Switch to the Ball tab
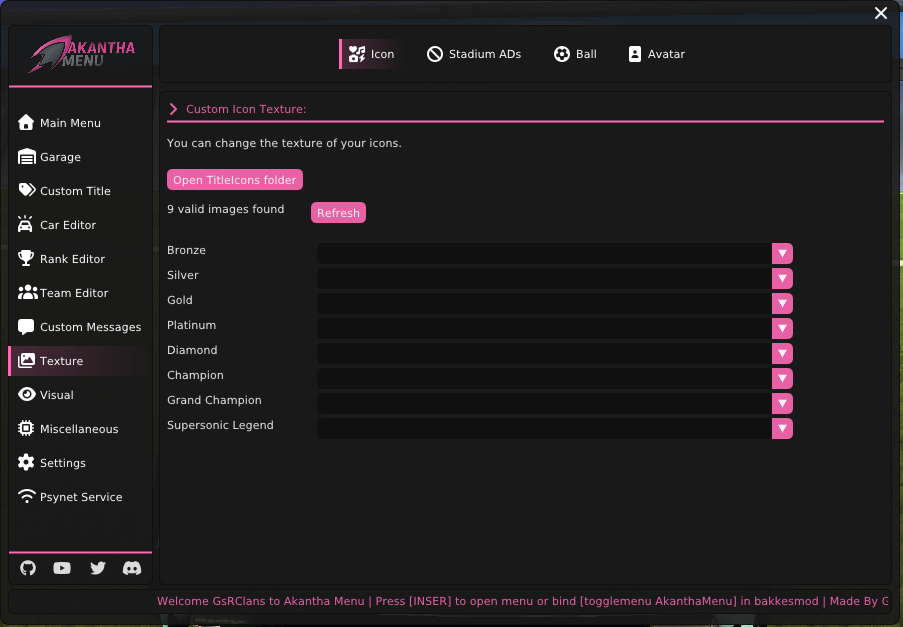Screen dimensions: 903x627 coord(575,54)
